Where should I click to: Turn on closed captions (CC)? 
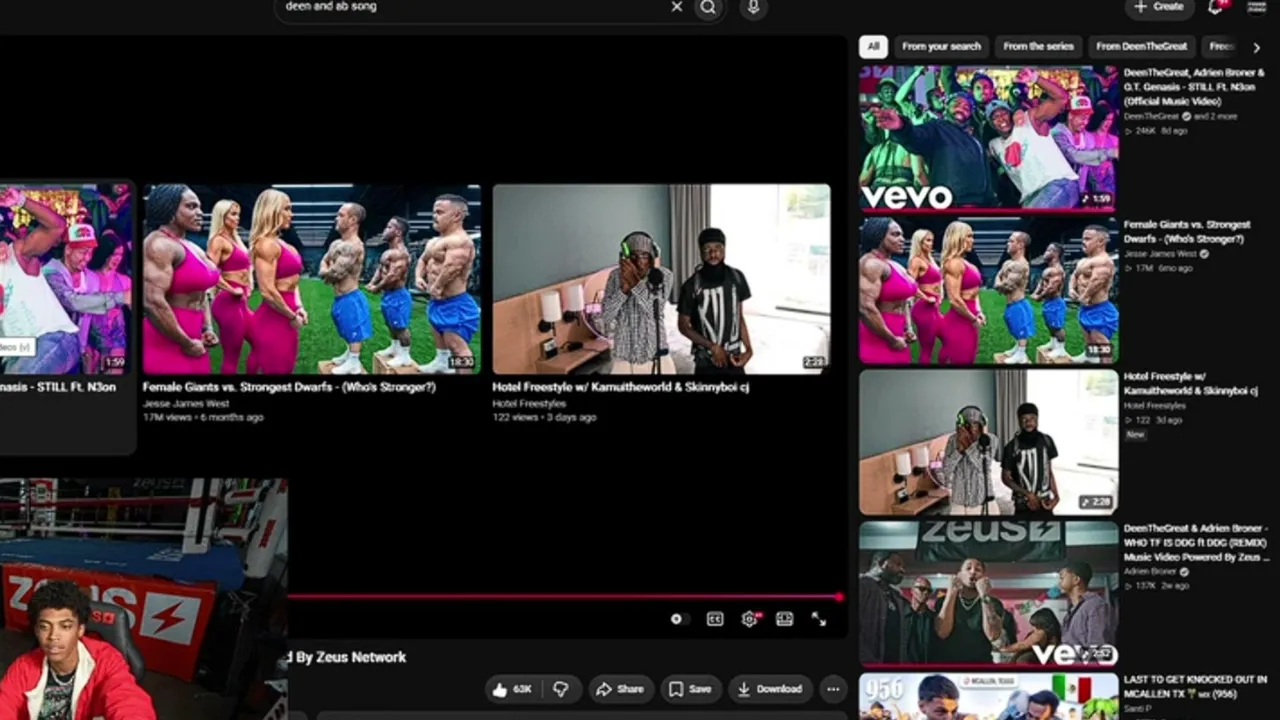click(715, 619)
